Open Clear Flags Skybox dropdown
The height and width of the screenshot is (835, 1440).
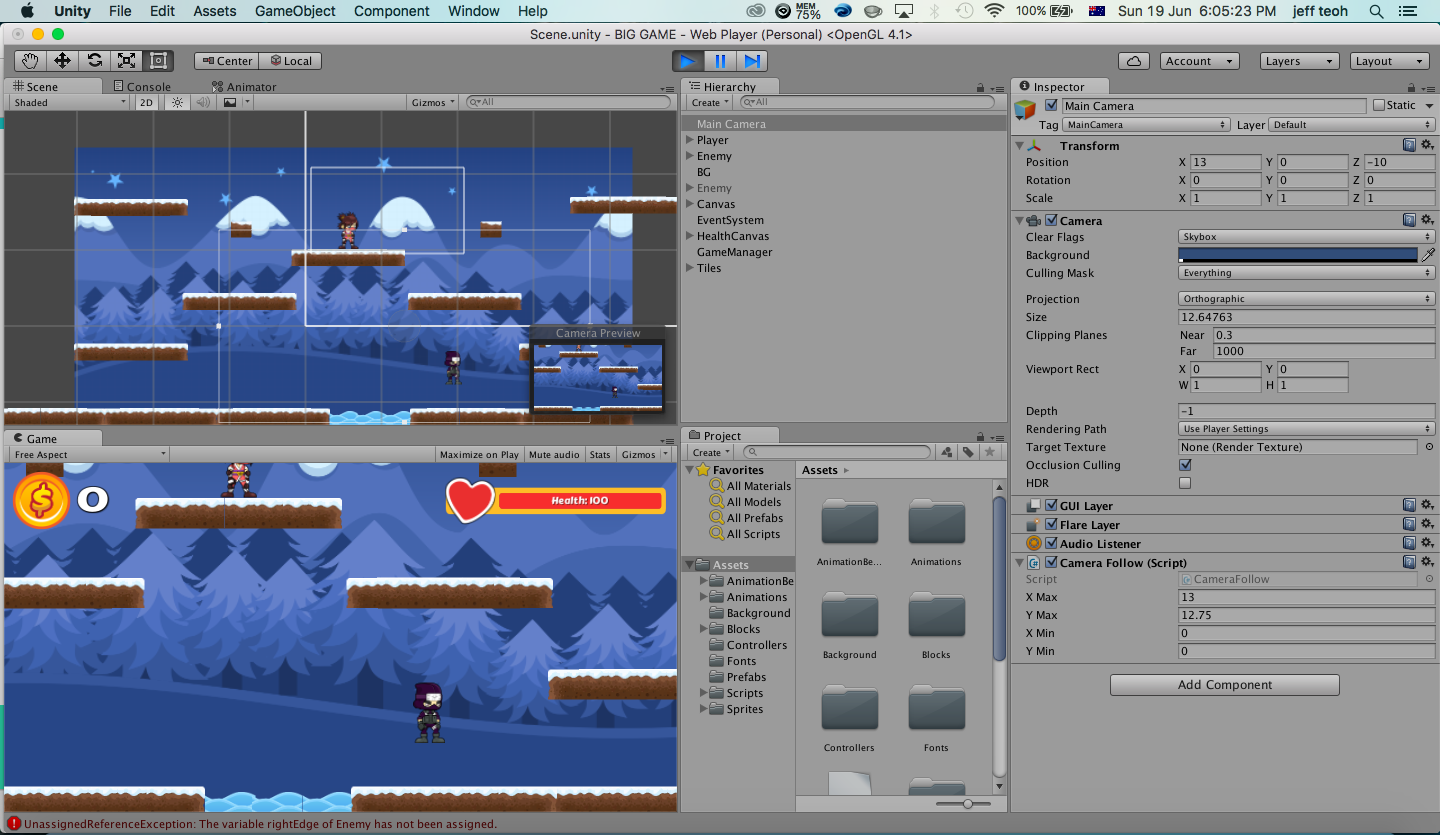[x=1307, y=237]
